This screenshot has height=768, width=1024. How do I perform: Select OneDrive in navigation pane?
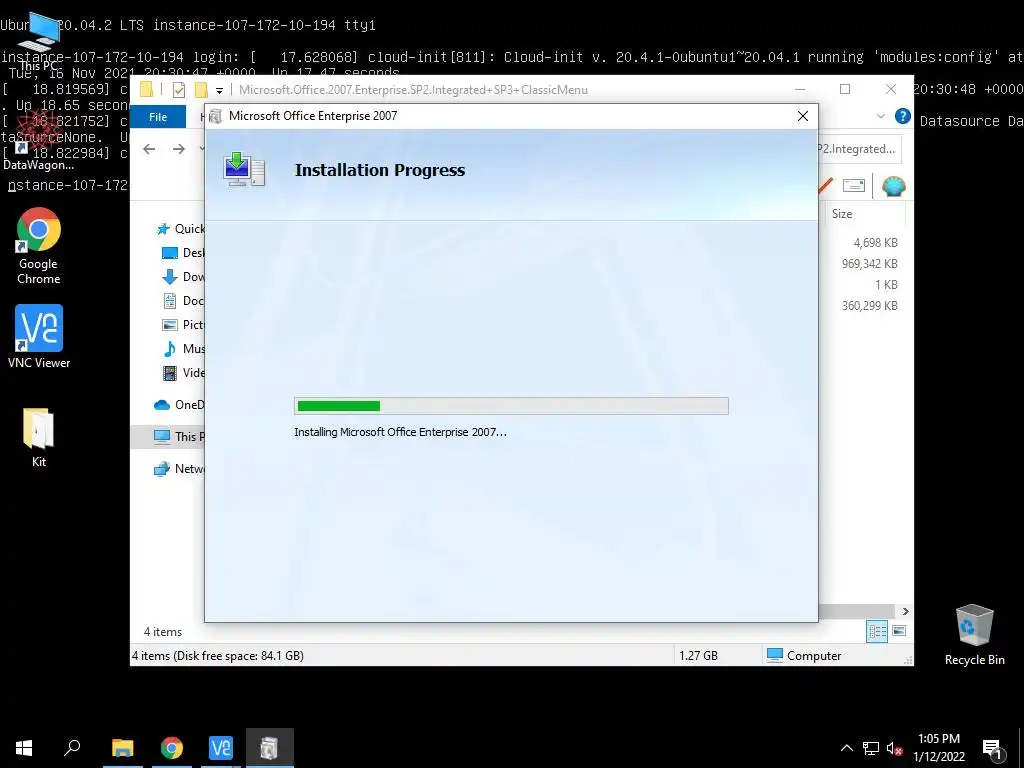[179, 405]
